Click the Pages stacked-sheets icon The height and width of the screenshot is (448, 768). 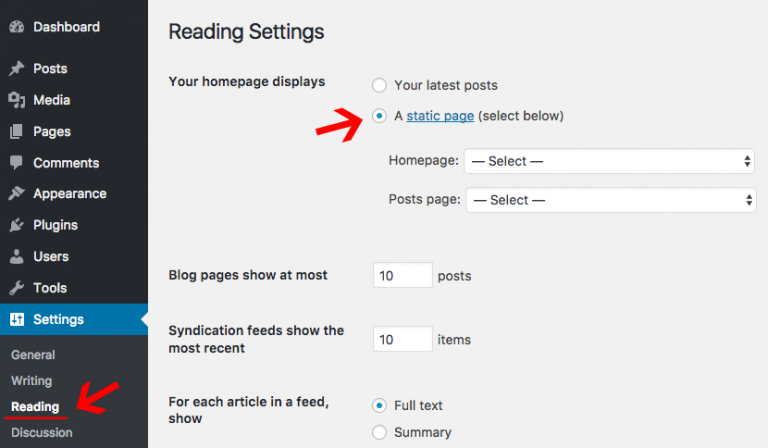coord(16,131)
